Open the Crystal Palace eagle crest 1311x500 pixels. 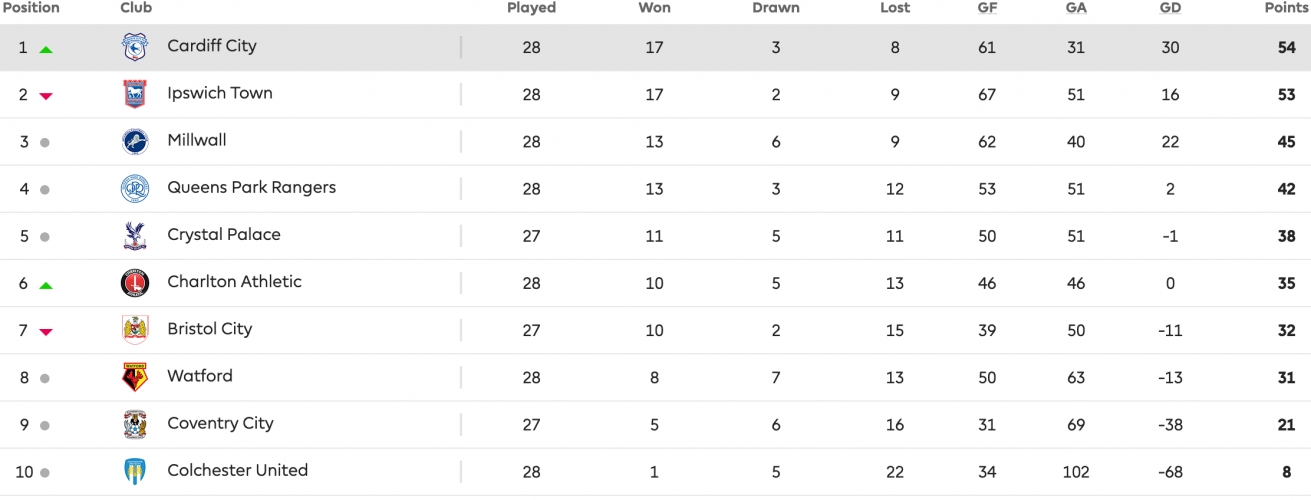coord(134,235)
